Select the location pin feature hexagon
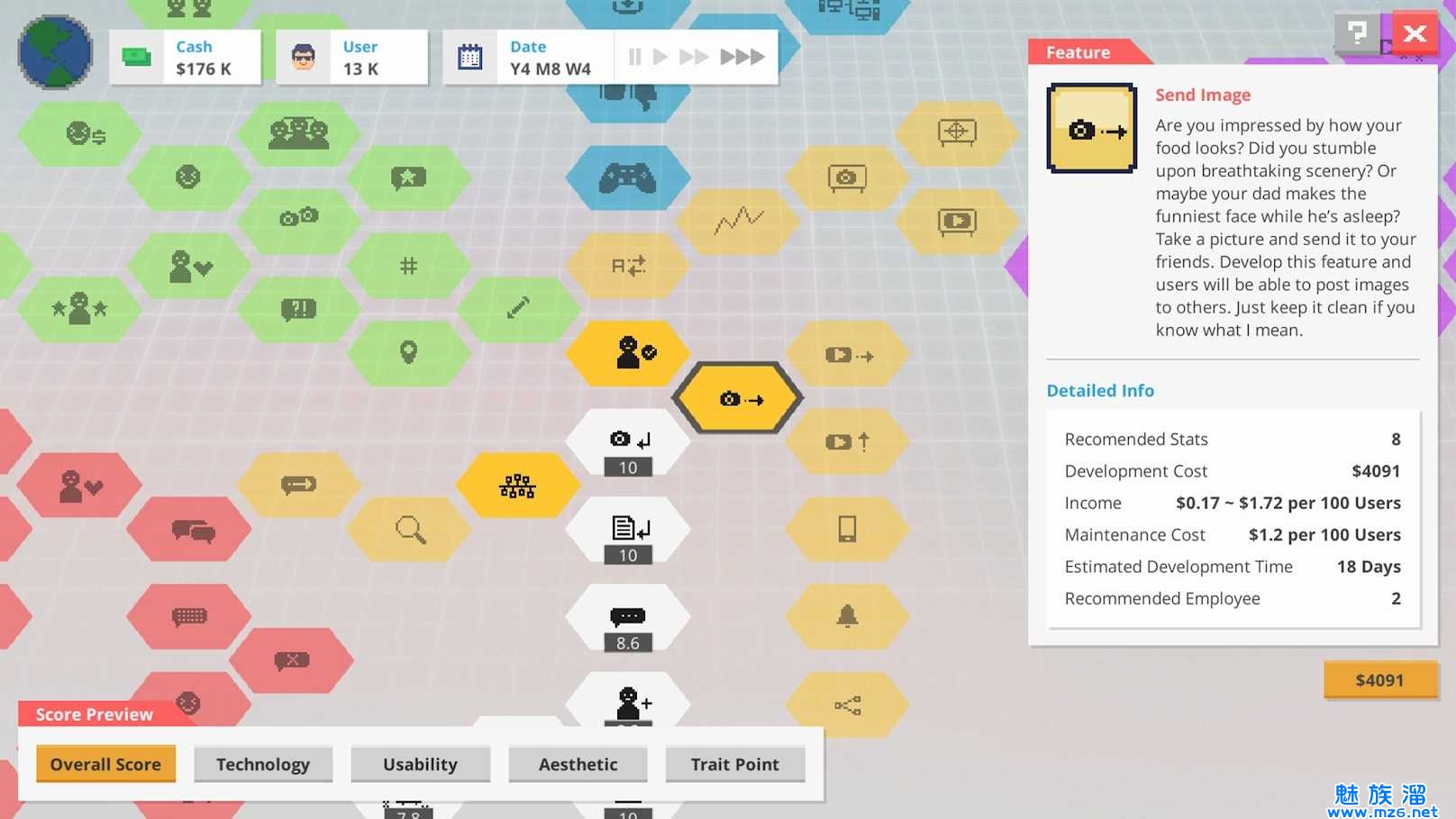Viewport: 1456px width, 819px height. [x=408, y=352]
